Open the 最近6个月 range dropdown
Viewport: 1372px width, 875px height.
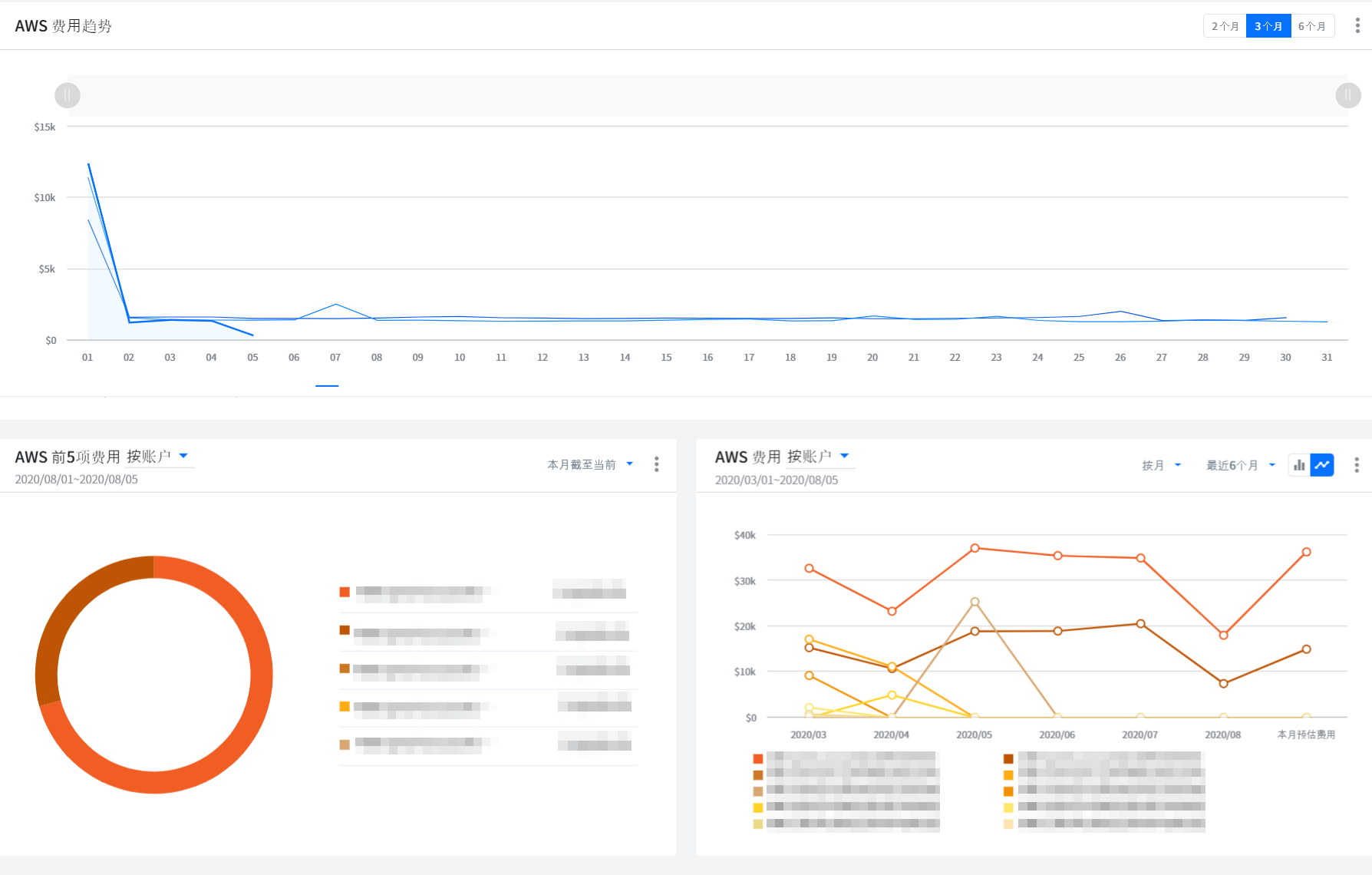click(x=1240, y=465)
